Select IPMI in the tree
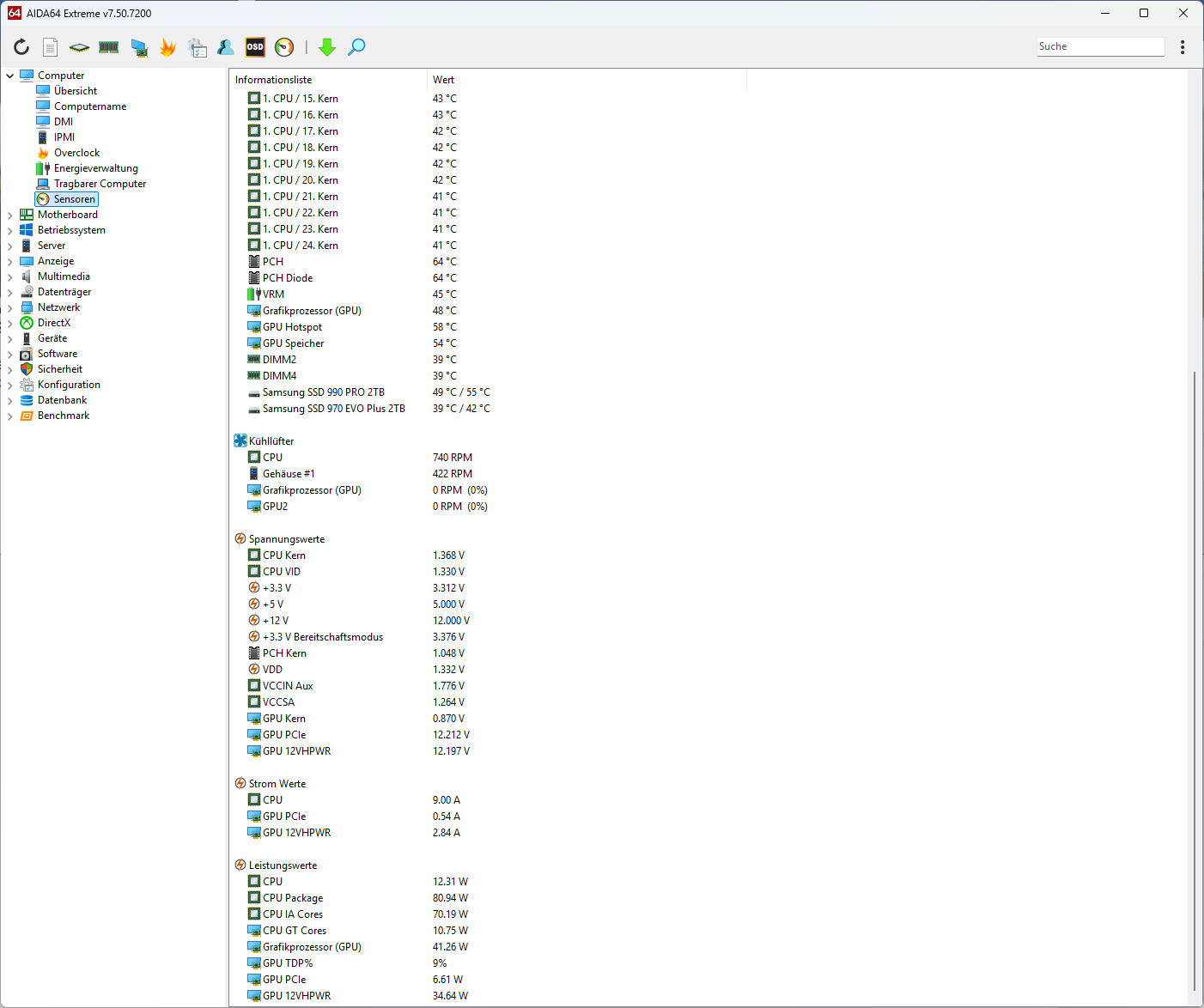The height and width of the screenshot is (1008, 1204). pos(64,137)
